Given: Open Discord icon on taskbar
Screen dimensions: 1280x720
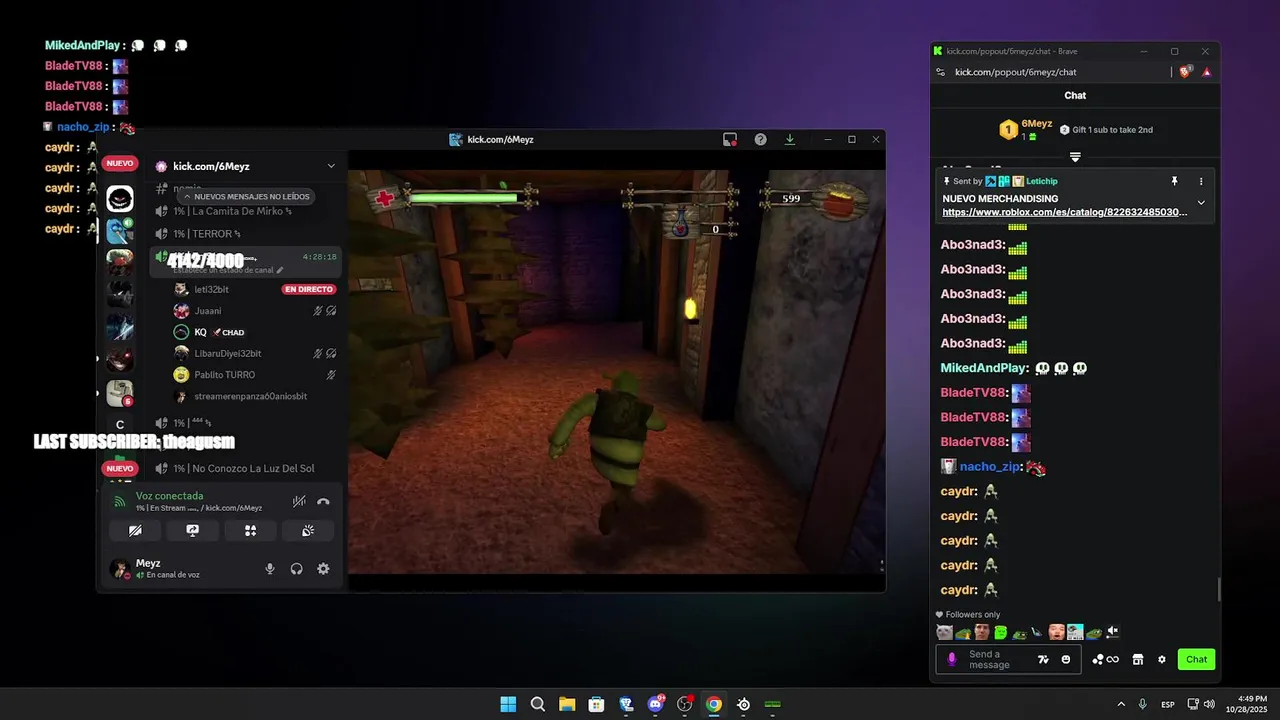Looking at the screenshot, I should 656,704.
